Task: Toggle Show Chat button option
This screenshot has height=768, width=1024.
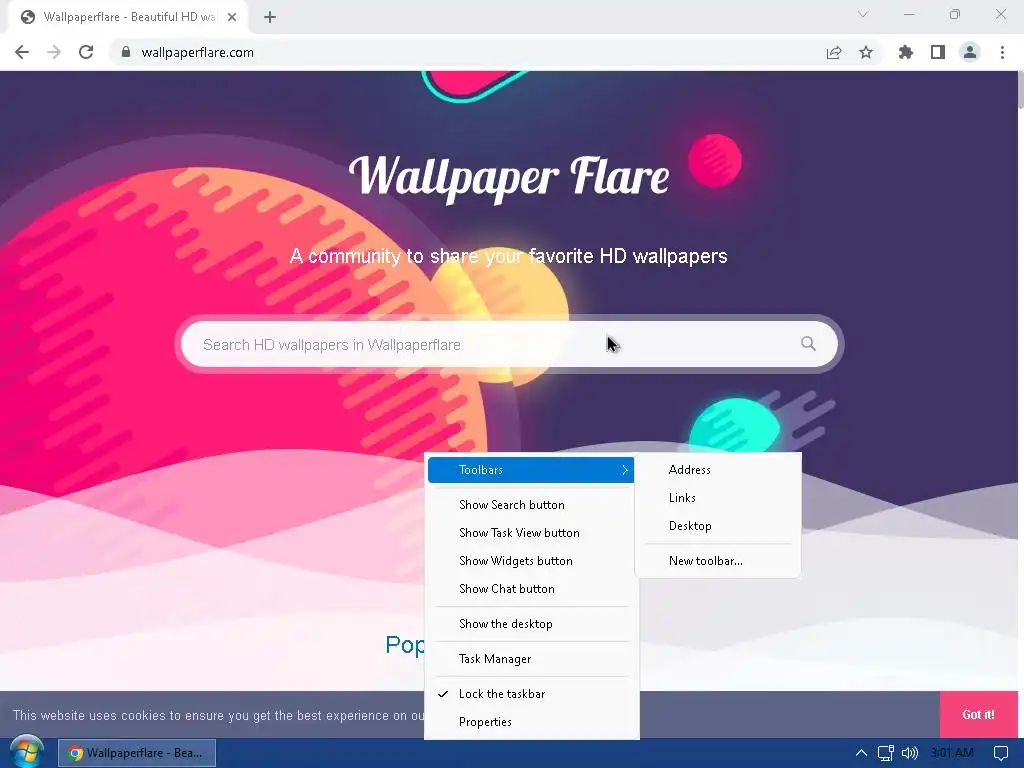Action: (x=531, y=589)
